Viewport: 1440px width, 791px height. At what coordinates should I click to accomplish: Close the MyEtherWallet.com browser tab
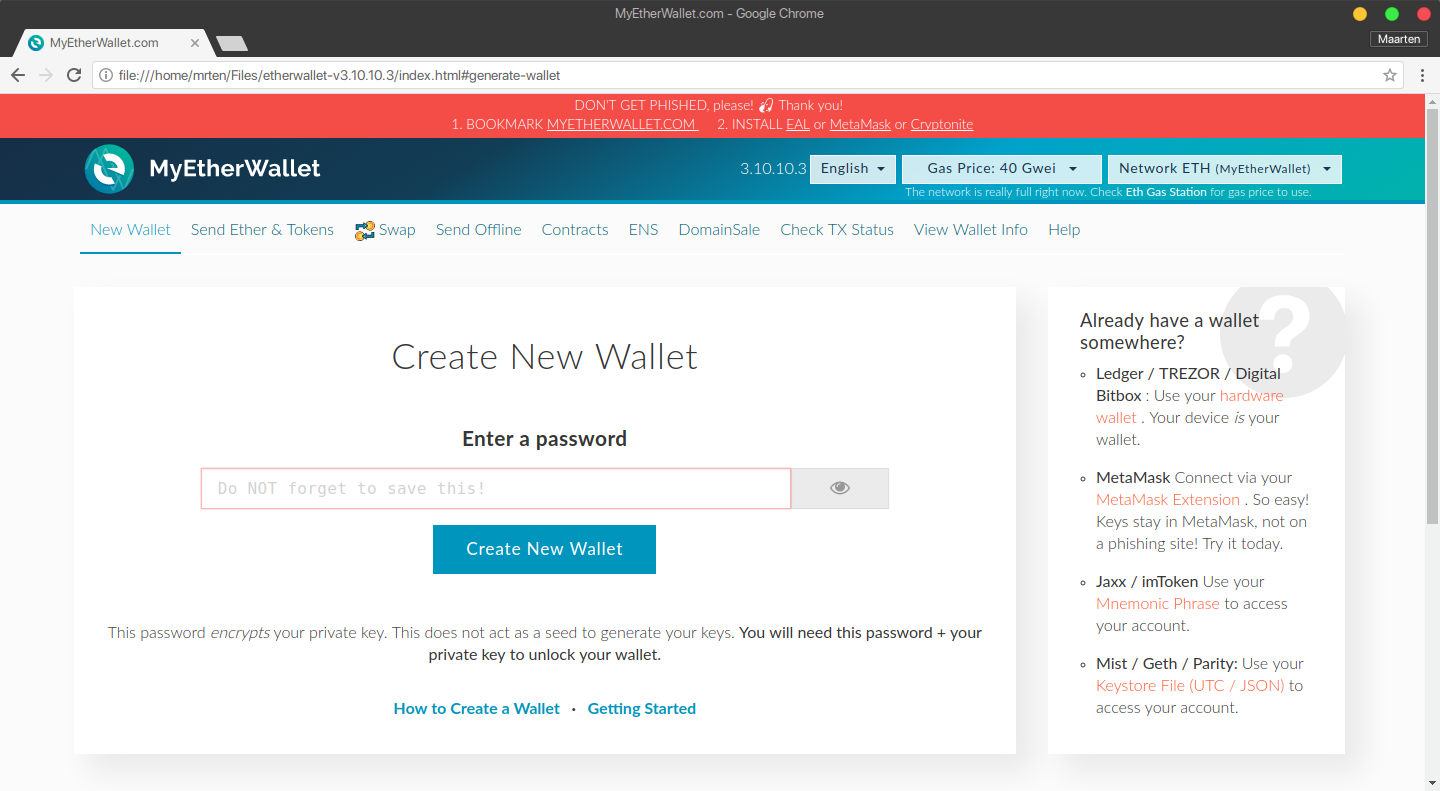(195, 43)
